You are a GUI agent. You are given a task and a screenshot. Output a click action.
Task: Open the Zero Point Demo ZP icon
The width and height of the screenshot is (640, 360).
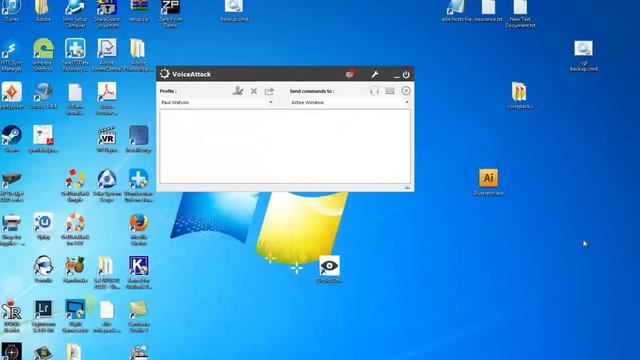pos(170,13)
